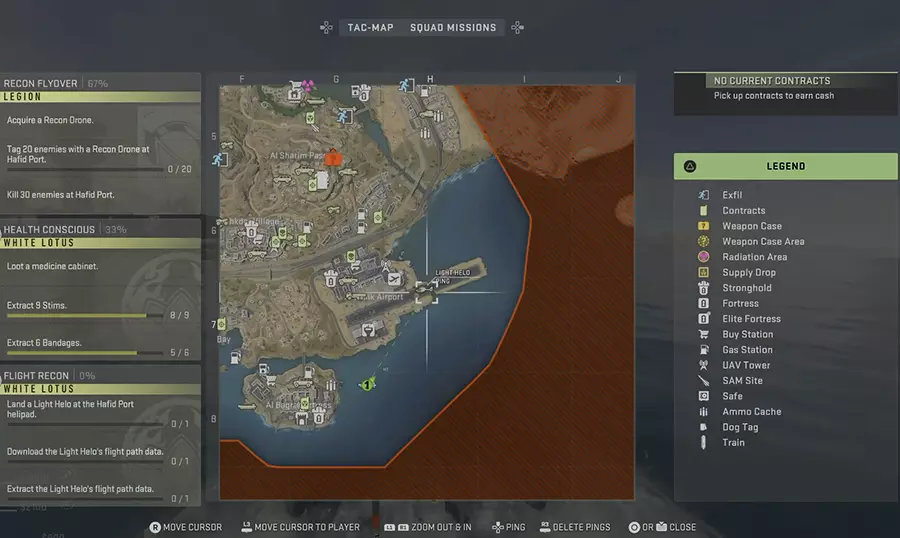Viewport: 900px width, 538px height.
Task: Select the PING prompt
Action: 509,527
